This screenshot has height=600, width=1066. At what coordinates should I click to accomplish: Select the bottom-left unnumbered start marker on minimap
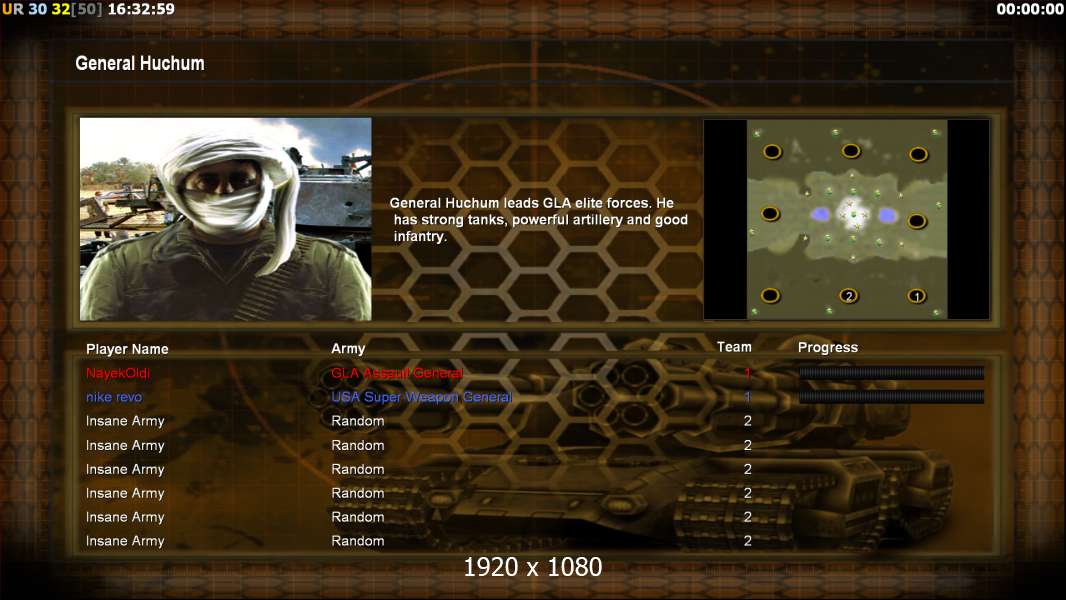(770, 296)
